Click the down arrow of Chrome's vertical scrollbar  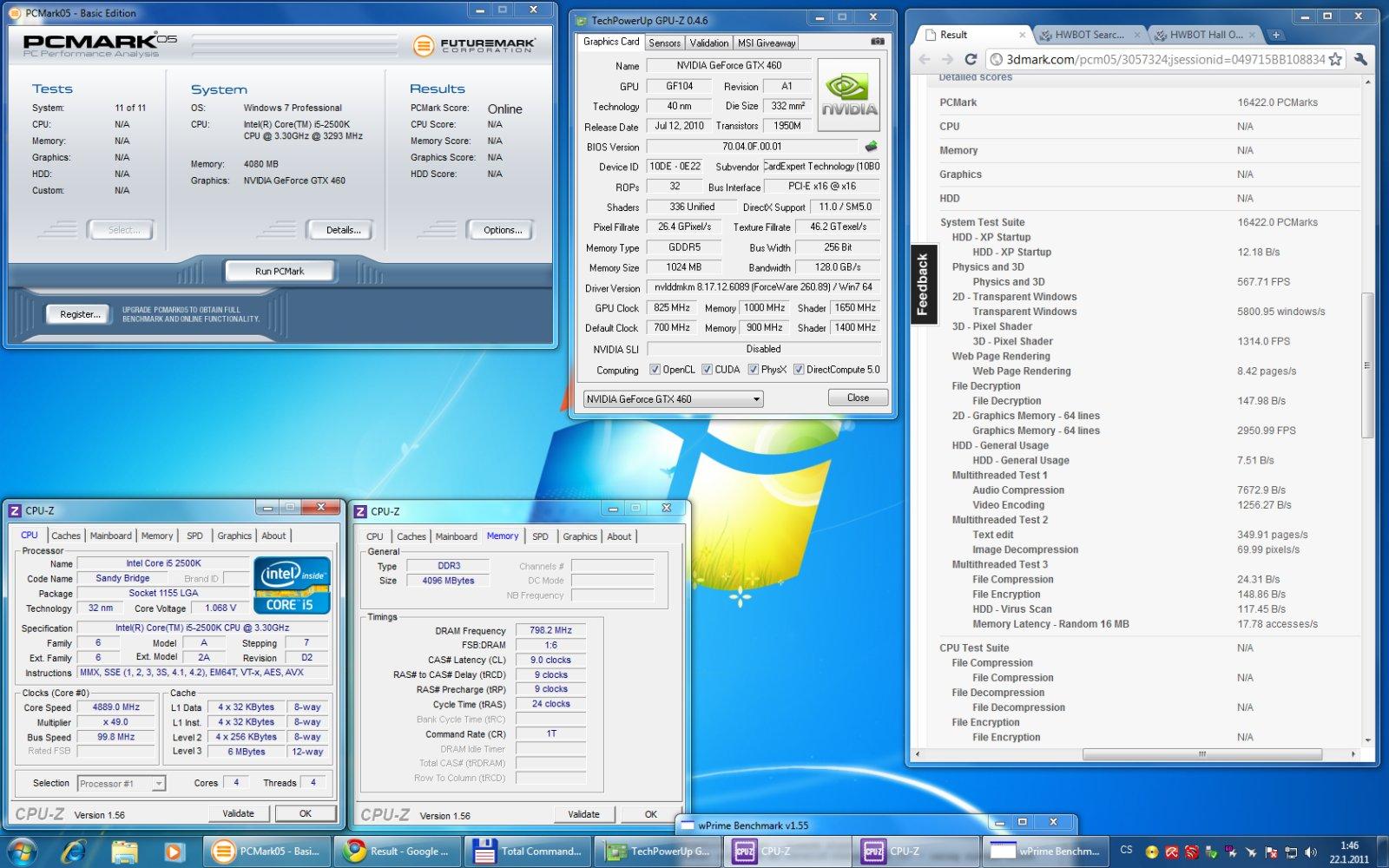[x=1367, y=740]
